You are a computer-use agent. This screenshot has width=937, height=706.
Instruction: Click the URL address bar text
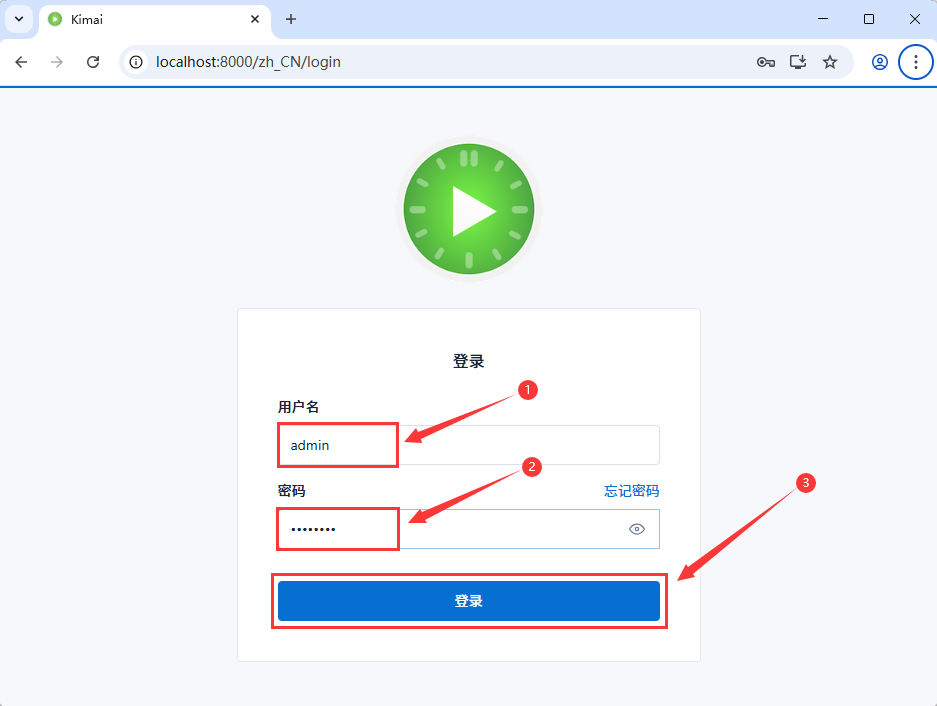pos(248,62)
